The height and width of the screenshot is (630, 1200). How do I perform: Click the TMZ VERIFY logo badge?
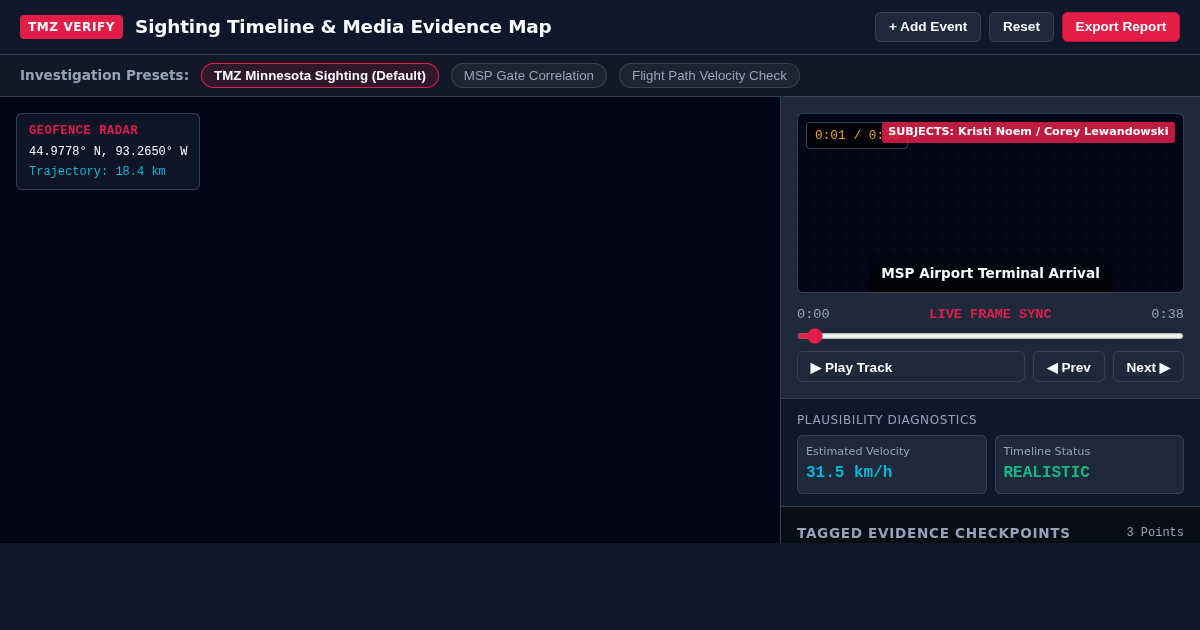click(71, 27)
